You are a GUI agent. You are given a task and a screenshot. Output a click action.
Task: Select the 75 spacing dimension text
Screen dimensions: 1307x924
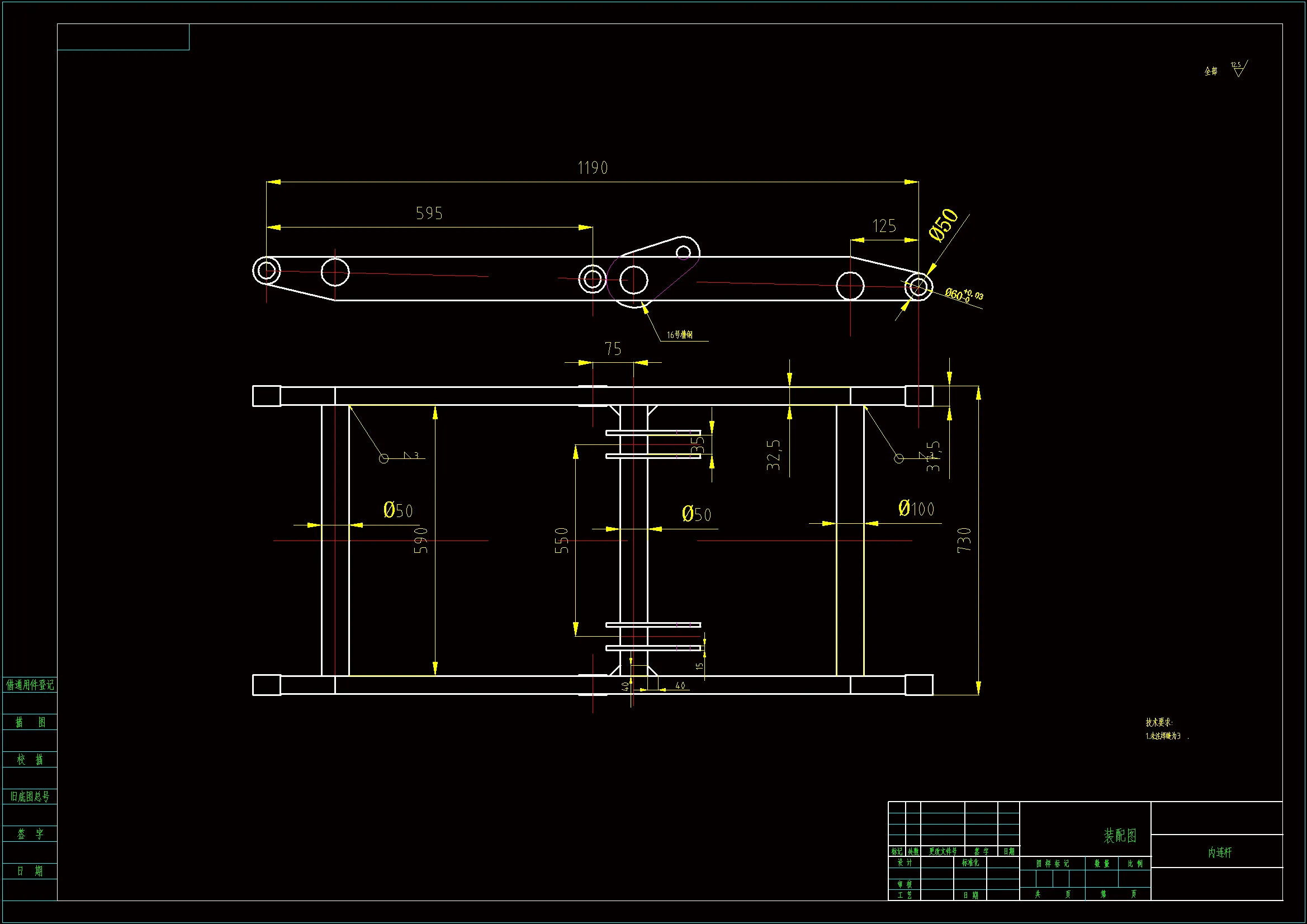coord(613,349)
